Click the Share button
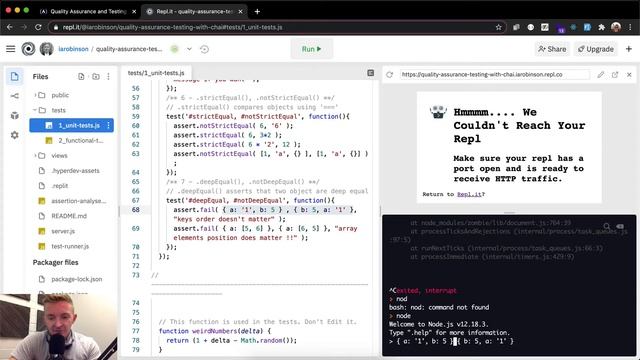 552,49
